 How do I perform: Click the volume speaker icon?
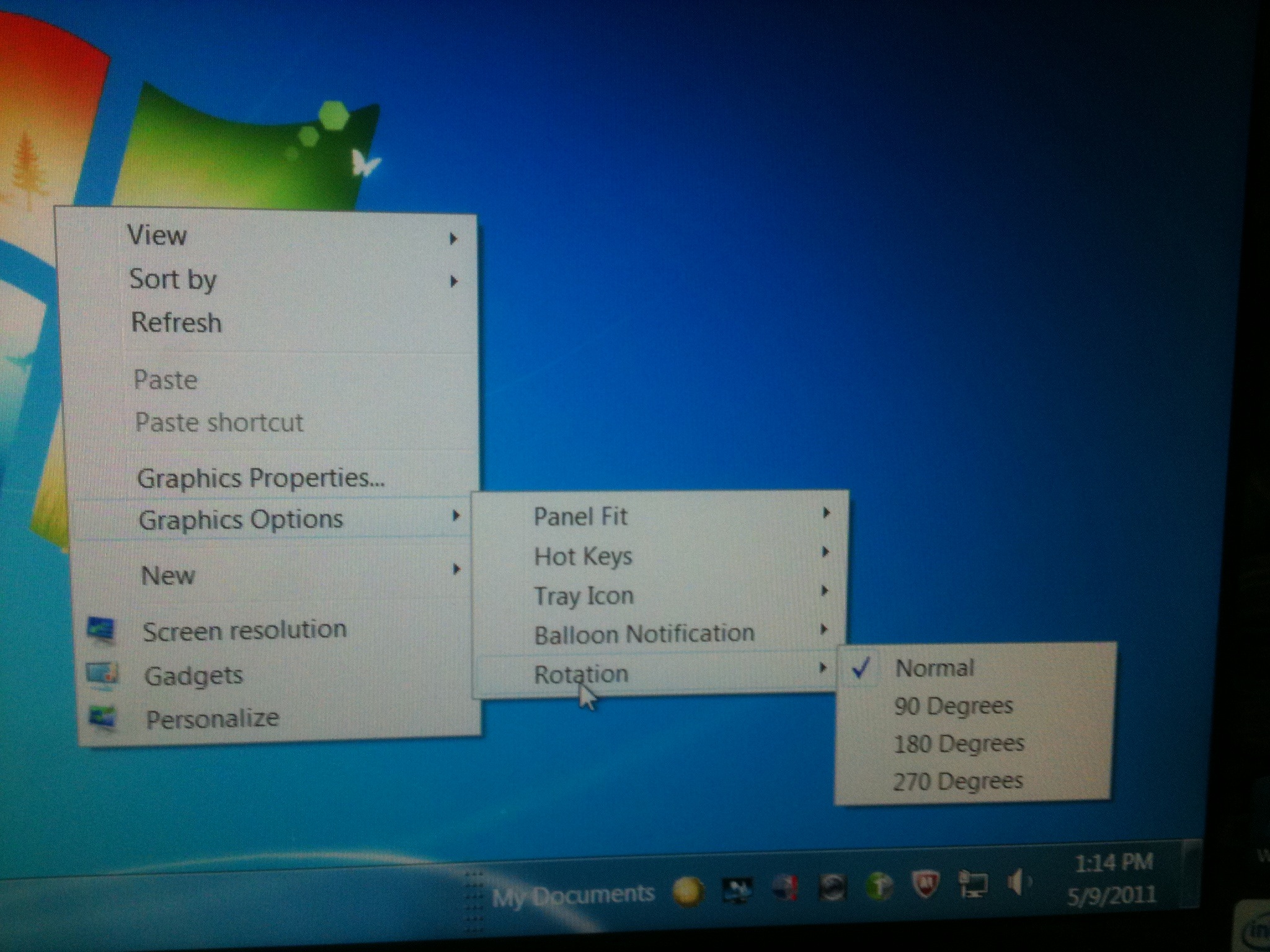point(1017,883)
